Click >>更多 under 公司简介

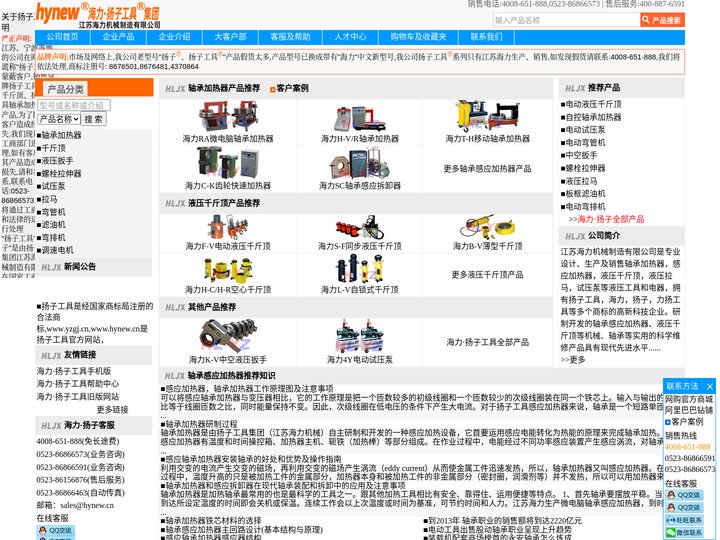[573, 360]
